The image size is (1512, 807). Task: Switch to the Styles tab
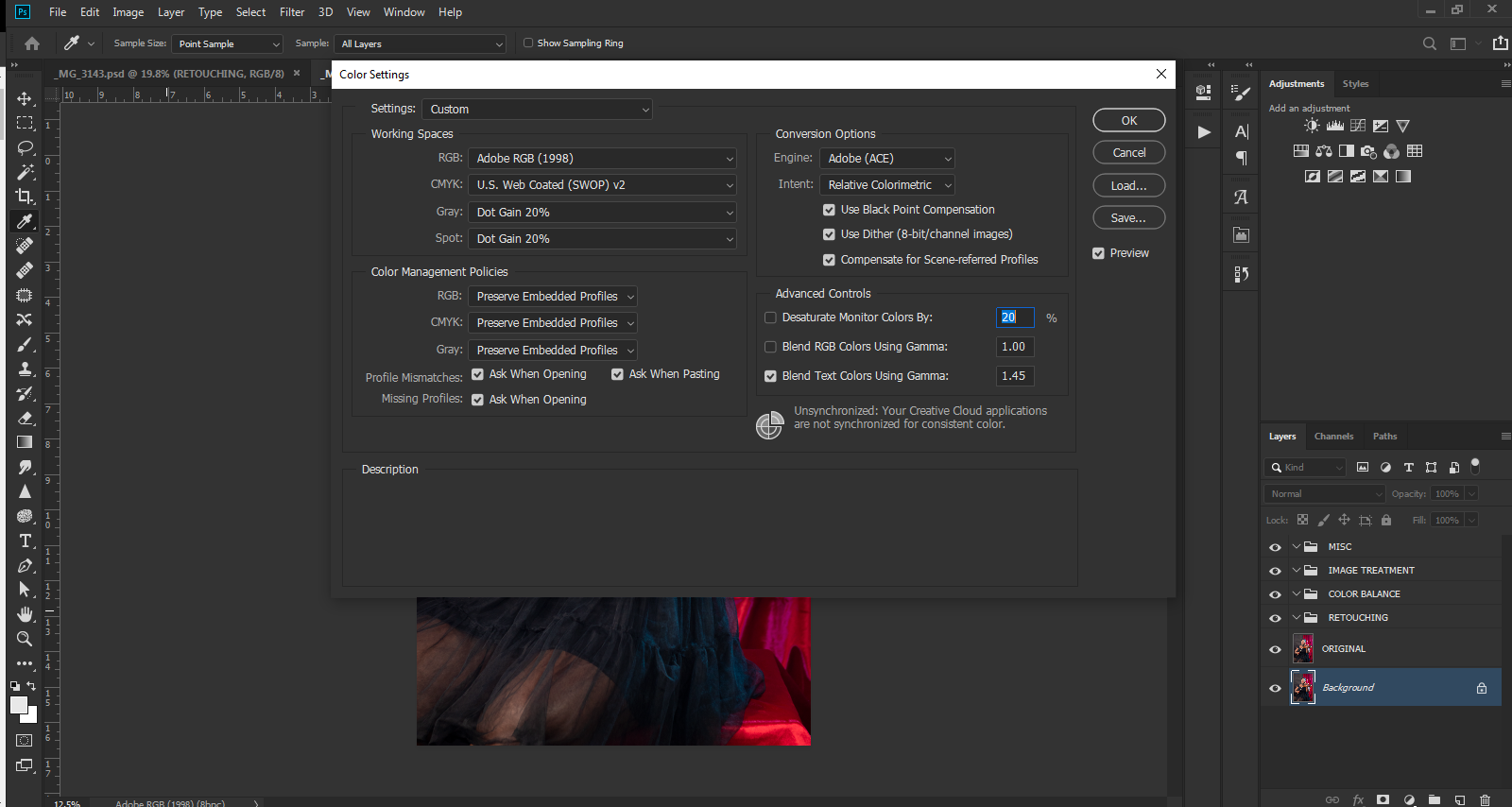[x=1355, y=84]
